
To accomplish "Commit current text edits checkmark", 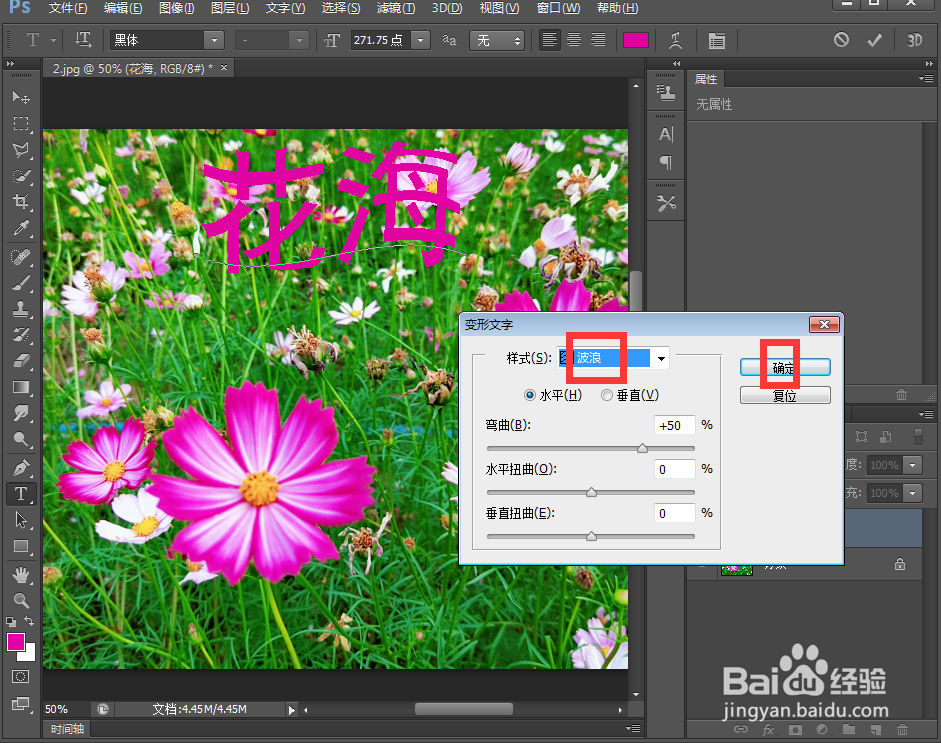I will click(x=874, y=40).
